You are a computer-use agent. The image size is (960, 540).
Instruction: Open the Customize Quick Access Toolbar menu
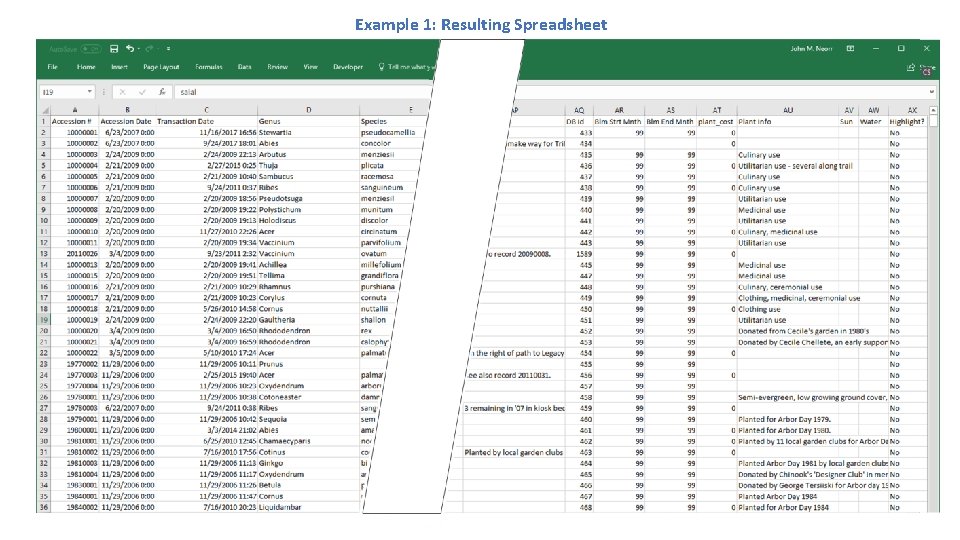click(x=168, y=48)
